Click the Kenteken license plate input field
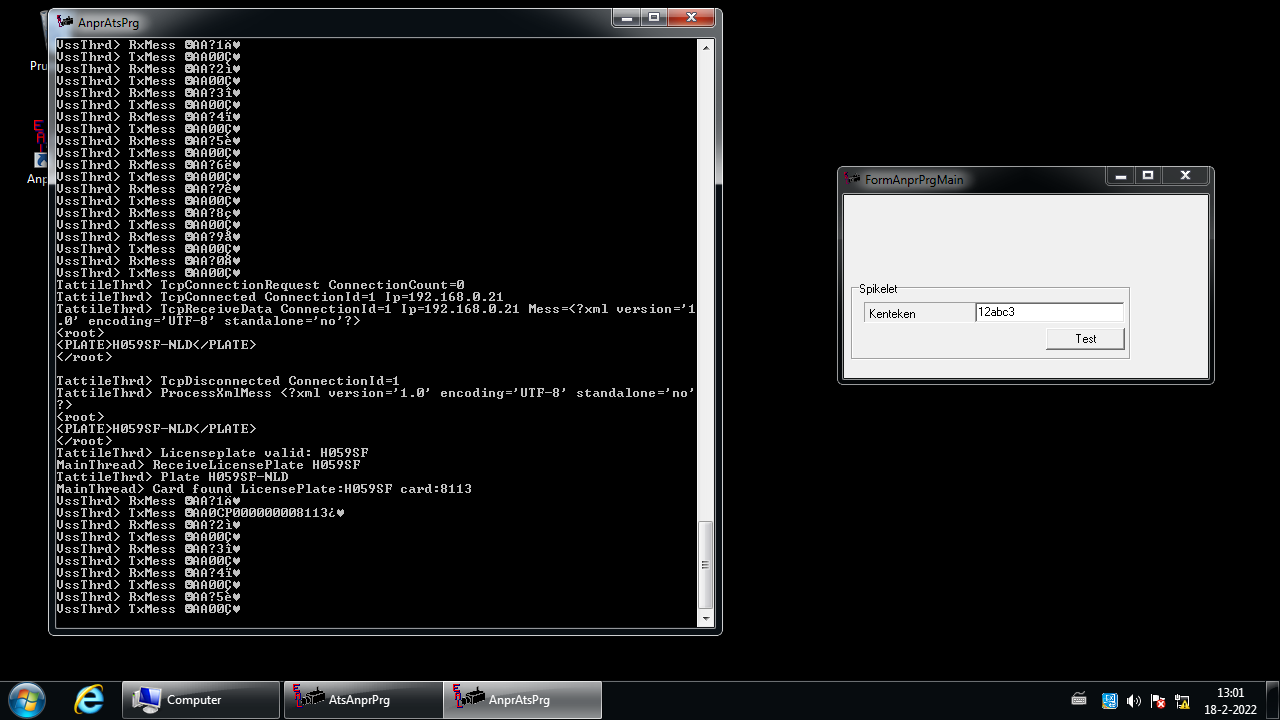This screenshot has height=720, width=1280. tap(1048, 312)
